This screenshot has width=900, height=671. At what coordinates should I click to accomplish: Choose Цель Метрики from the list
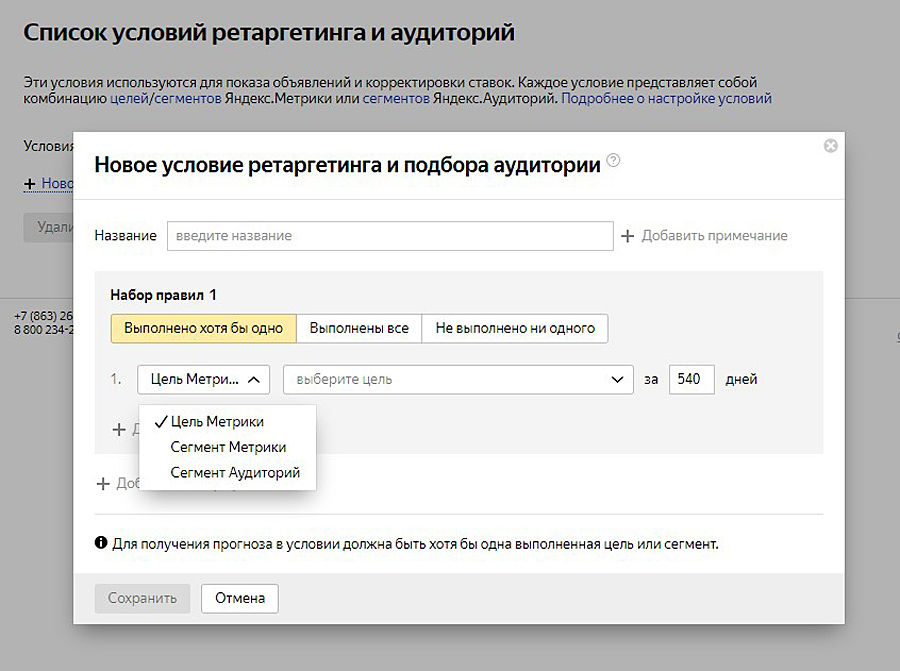click(217, 422)
